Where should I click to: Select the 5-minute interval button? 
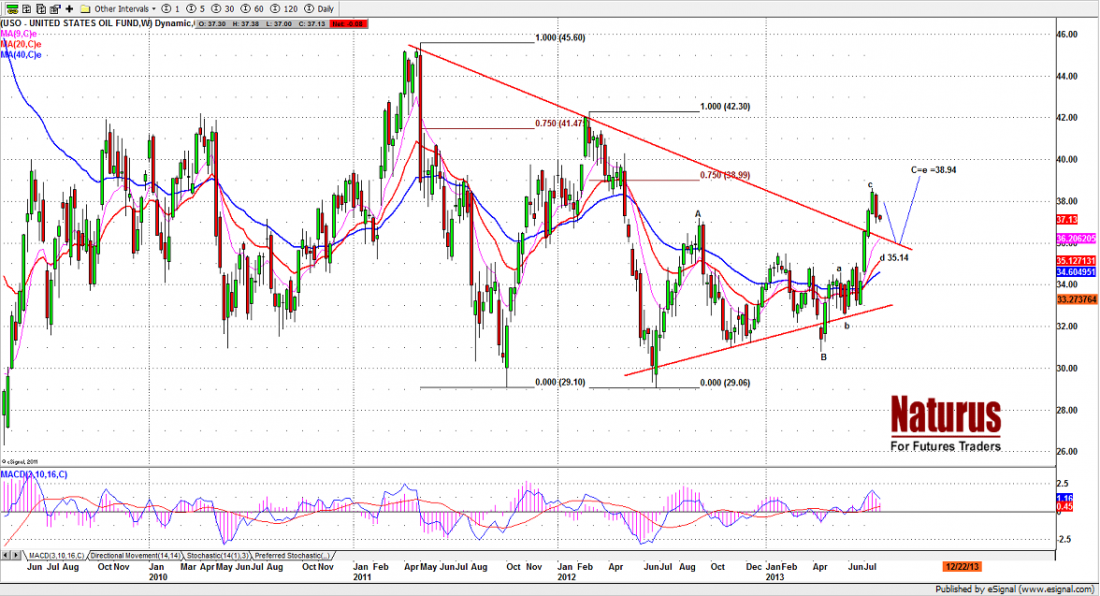198,8
